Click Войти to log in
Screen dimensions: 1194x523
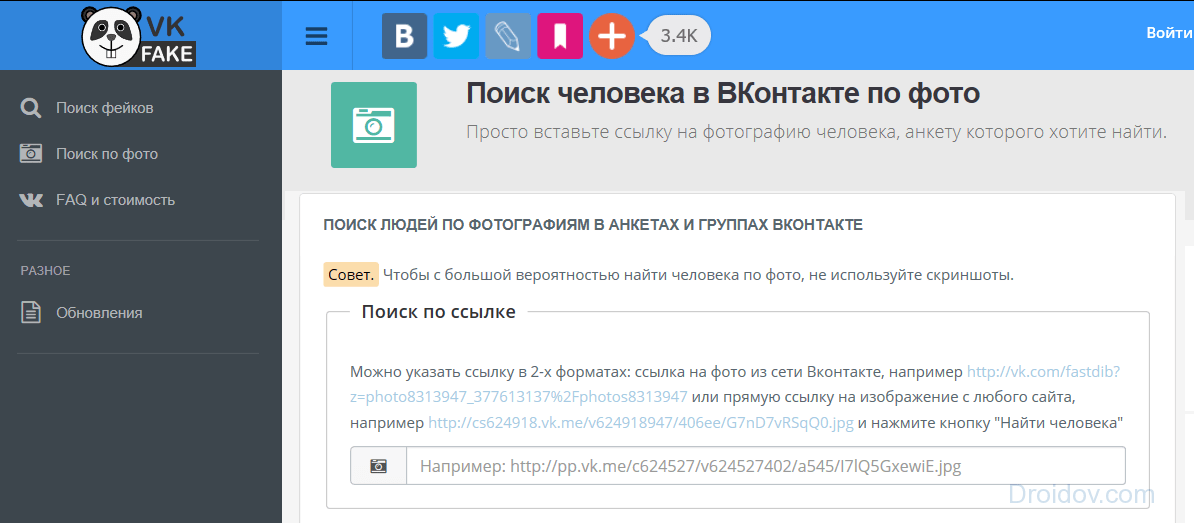1169,33
